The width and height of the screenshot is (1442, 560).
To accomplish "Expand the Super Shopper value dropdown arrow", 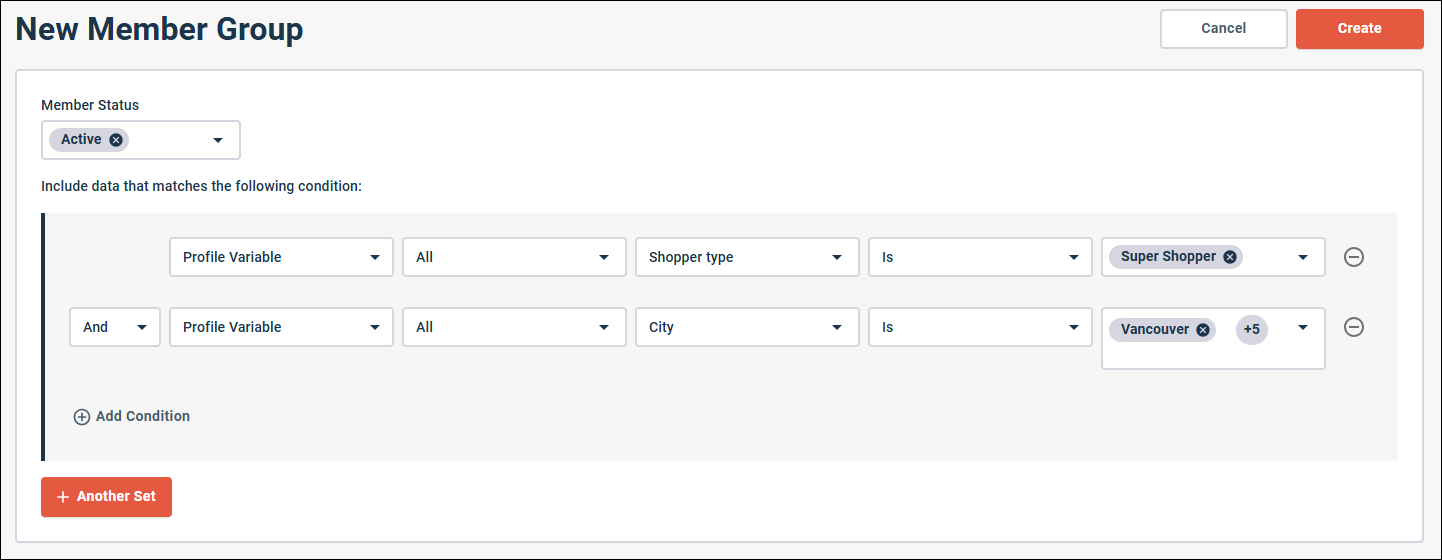I will point(1303,257).
